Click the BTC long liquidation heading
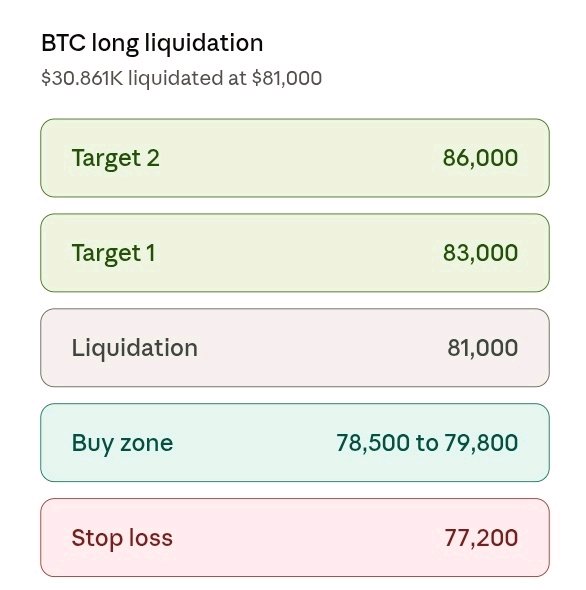The image size is (586, 590). [x=152, y=43]
